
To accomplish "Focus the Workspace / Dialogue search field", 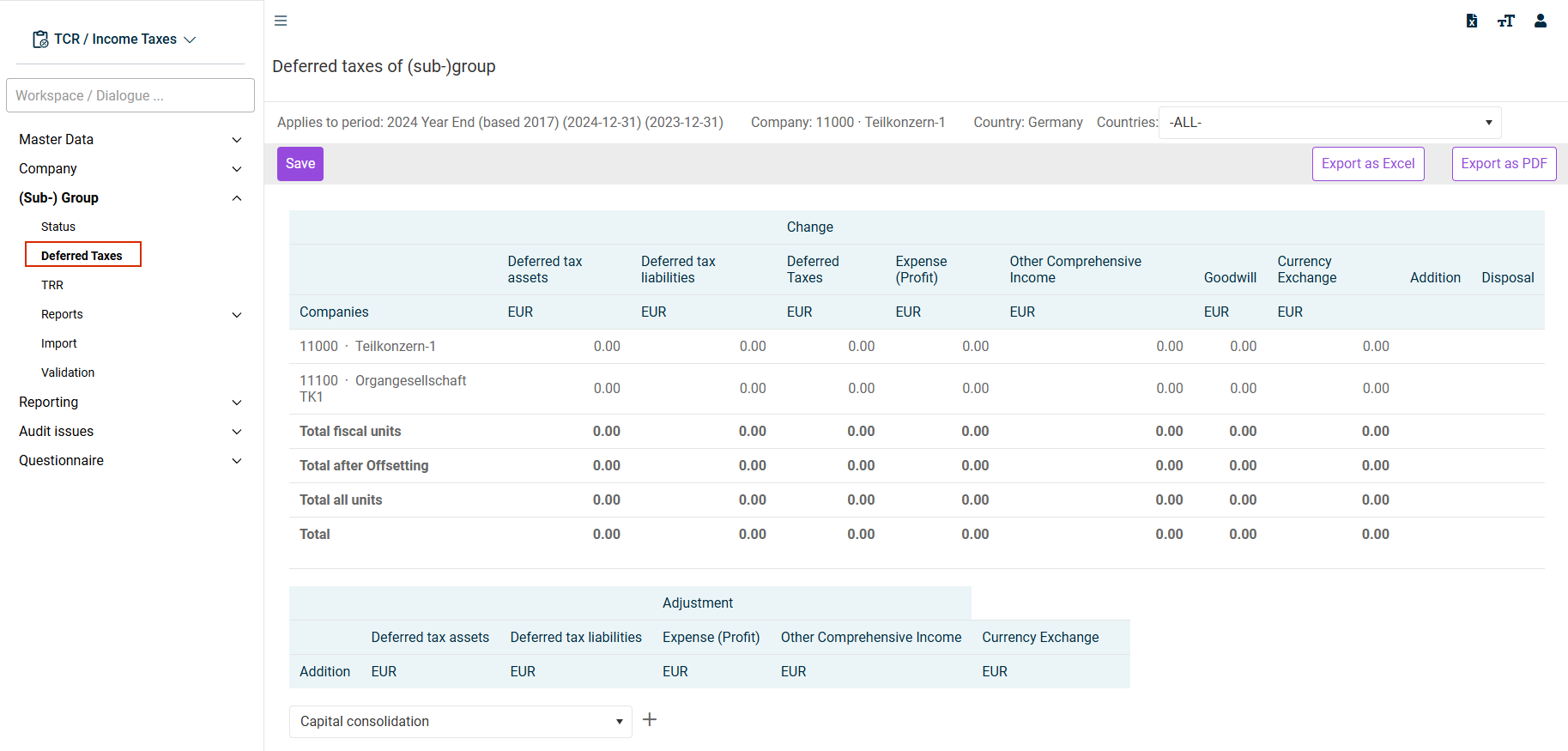I will [130, 95].
